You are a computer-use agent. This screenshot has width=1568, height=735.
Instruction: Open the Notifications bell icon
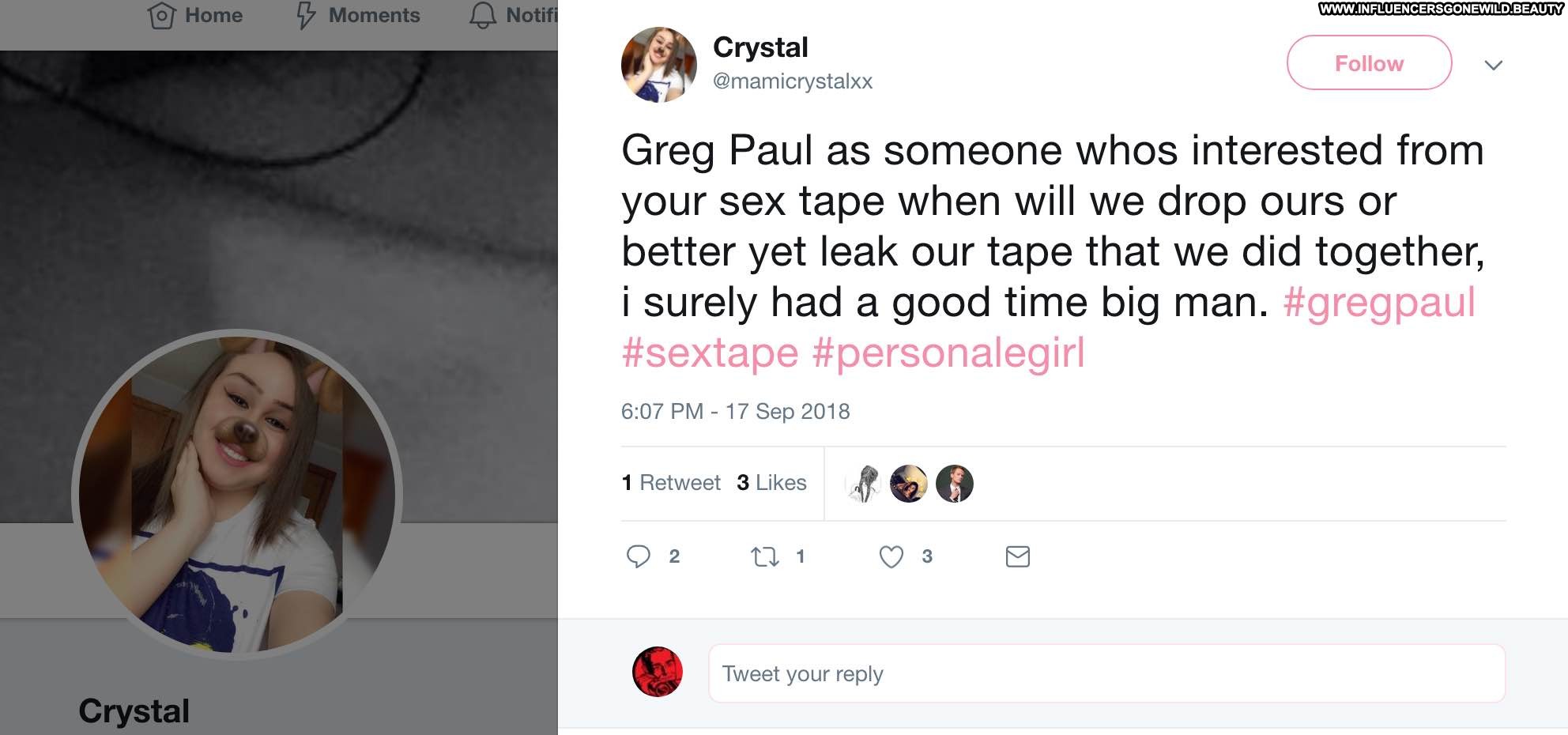(482, 16)
